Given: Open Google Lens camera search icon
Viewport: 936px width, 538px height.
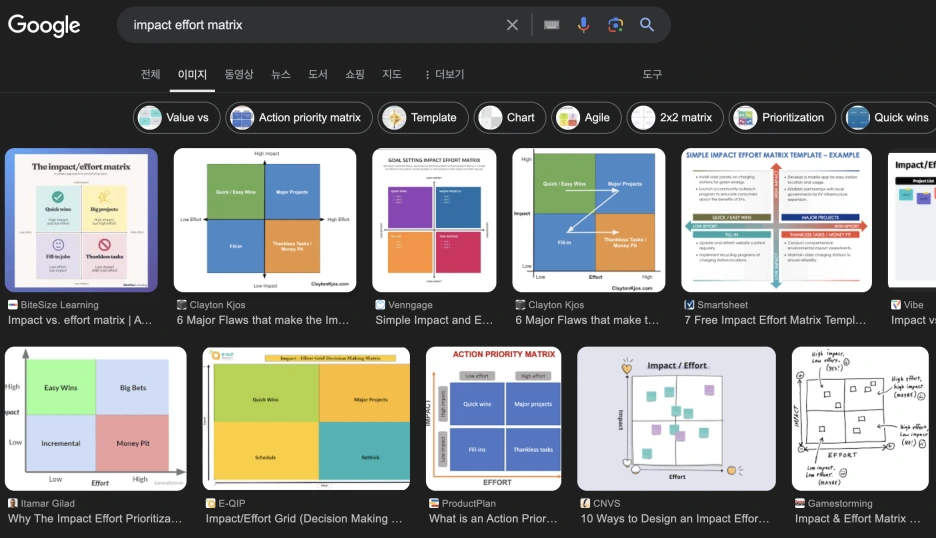Looking at the screenshot, I should point(615,24).
